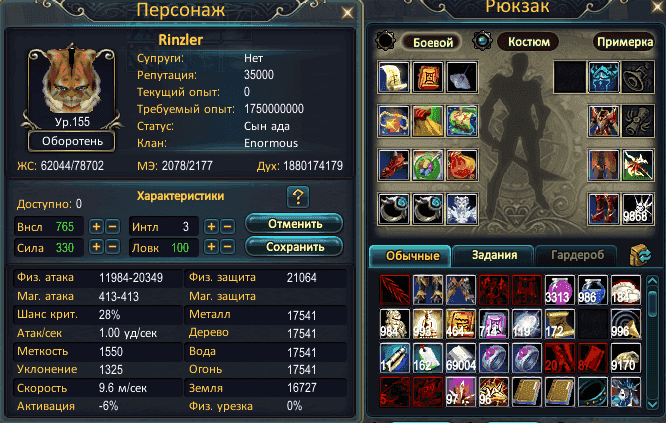Image resolution: width=666 pixels, height=423 pixels.
Task: Click the Отменить button
Action: pos(294,224)
